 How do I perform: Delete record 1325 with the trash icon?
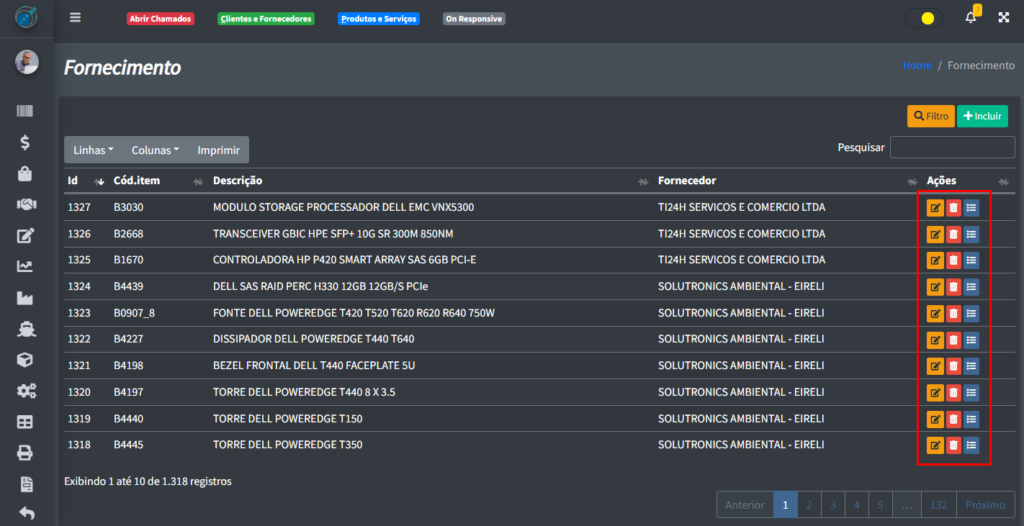pyautogui.click(x=953, y=260)
